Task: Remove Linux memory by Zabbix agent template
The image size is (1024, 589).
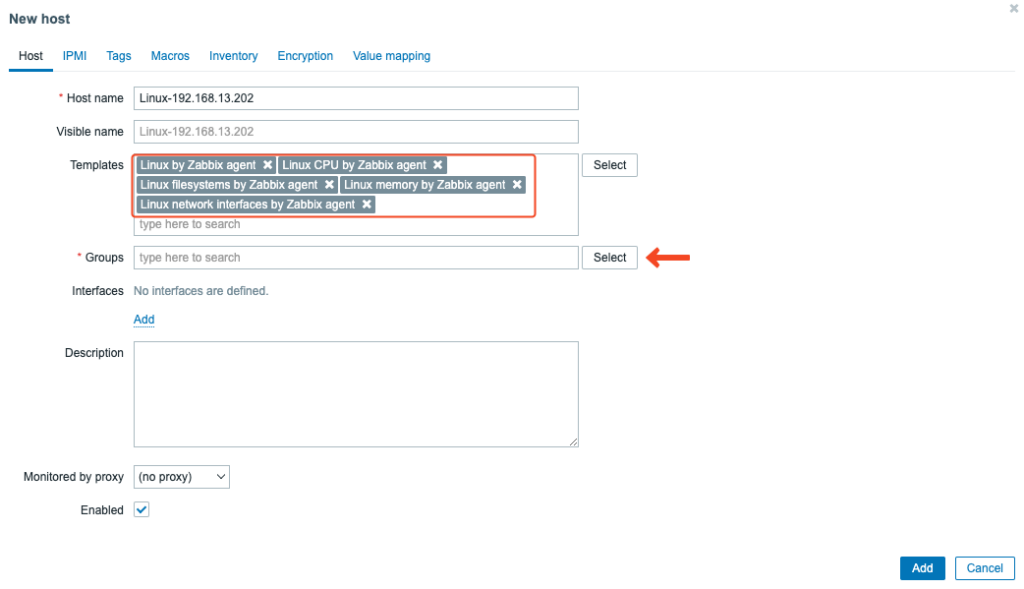Action: click(x=517, y=185)
